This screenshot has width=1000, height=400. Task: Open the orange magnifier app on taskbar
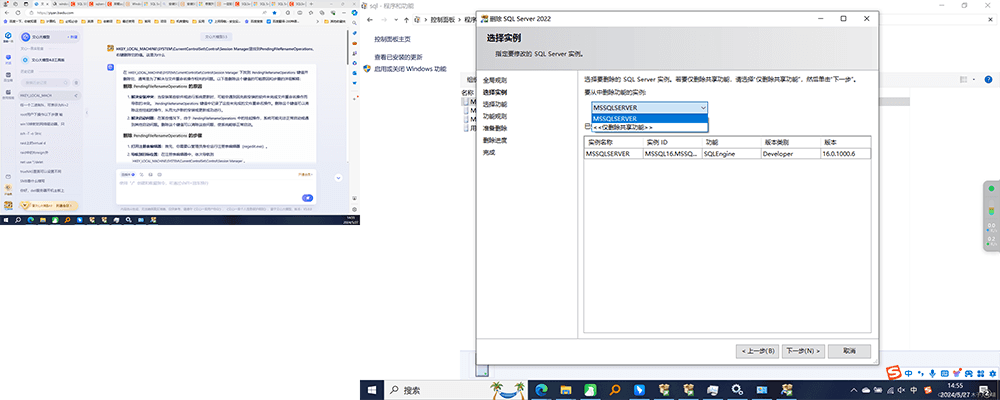point(615,390)
